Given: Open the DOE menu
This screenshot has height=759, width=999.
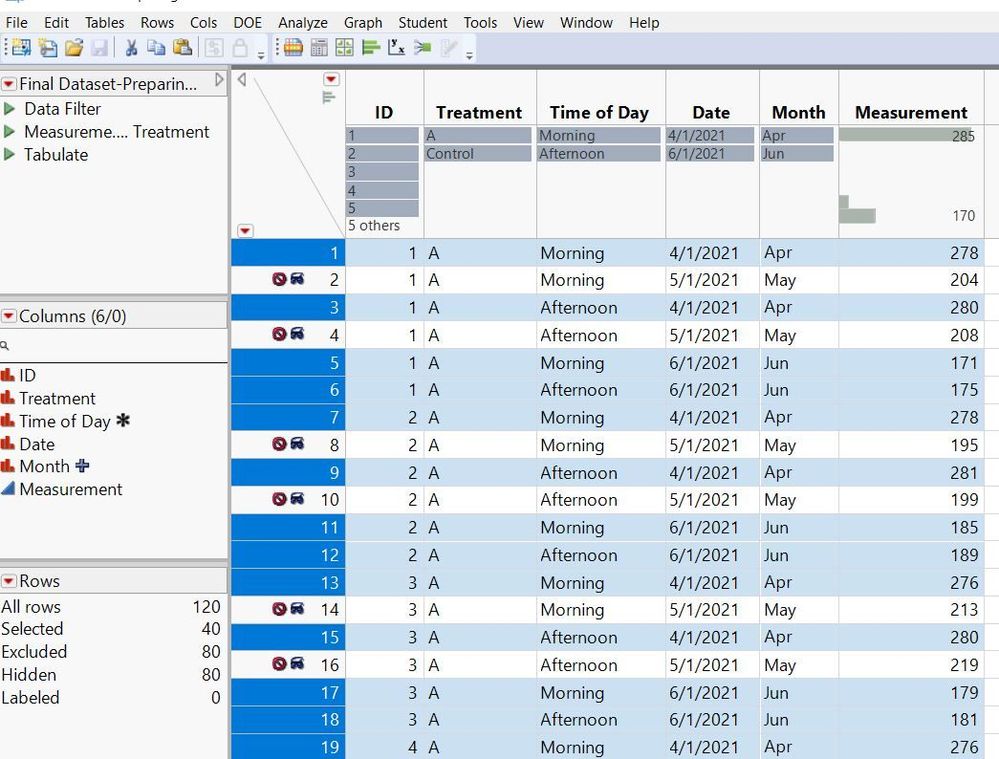Looking at the screenshot, I should [246, 22].
